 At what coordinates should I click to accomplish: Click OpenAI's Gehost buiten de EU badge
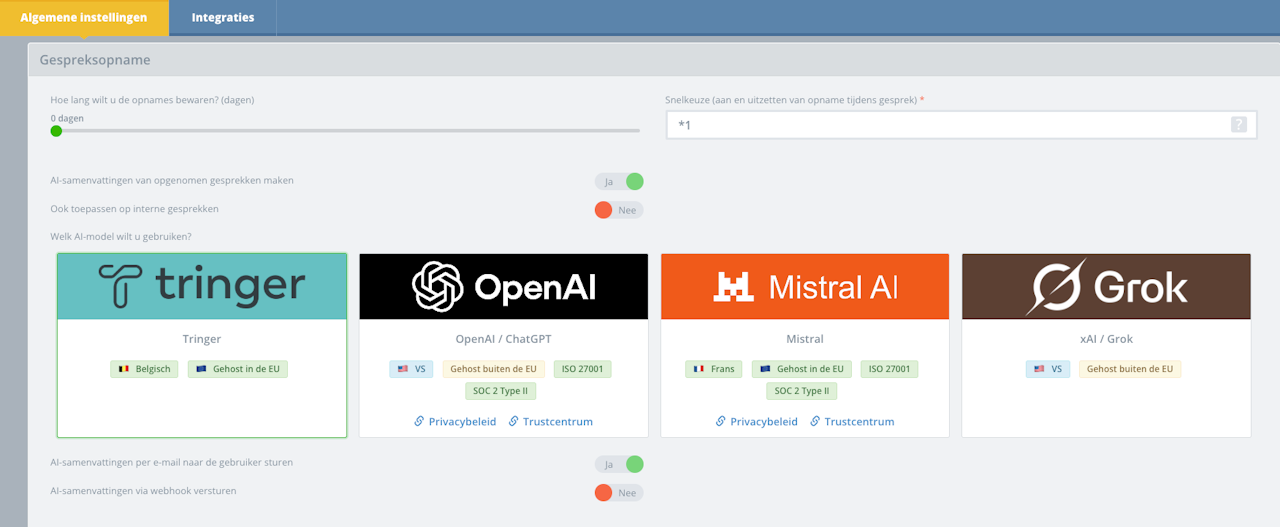tap(493, 369)
